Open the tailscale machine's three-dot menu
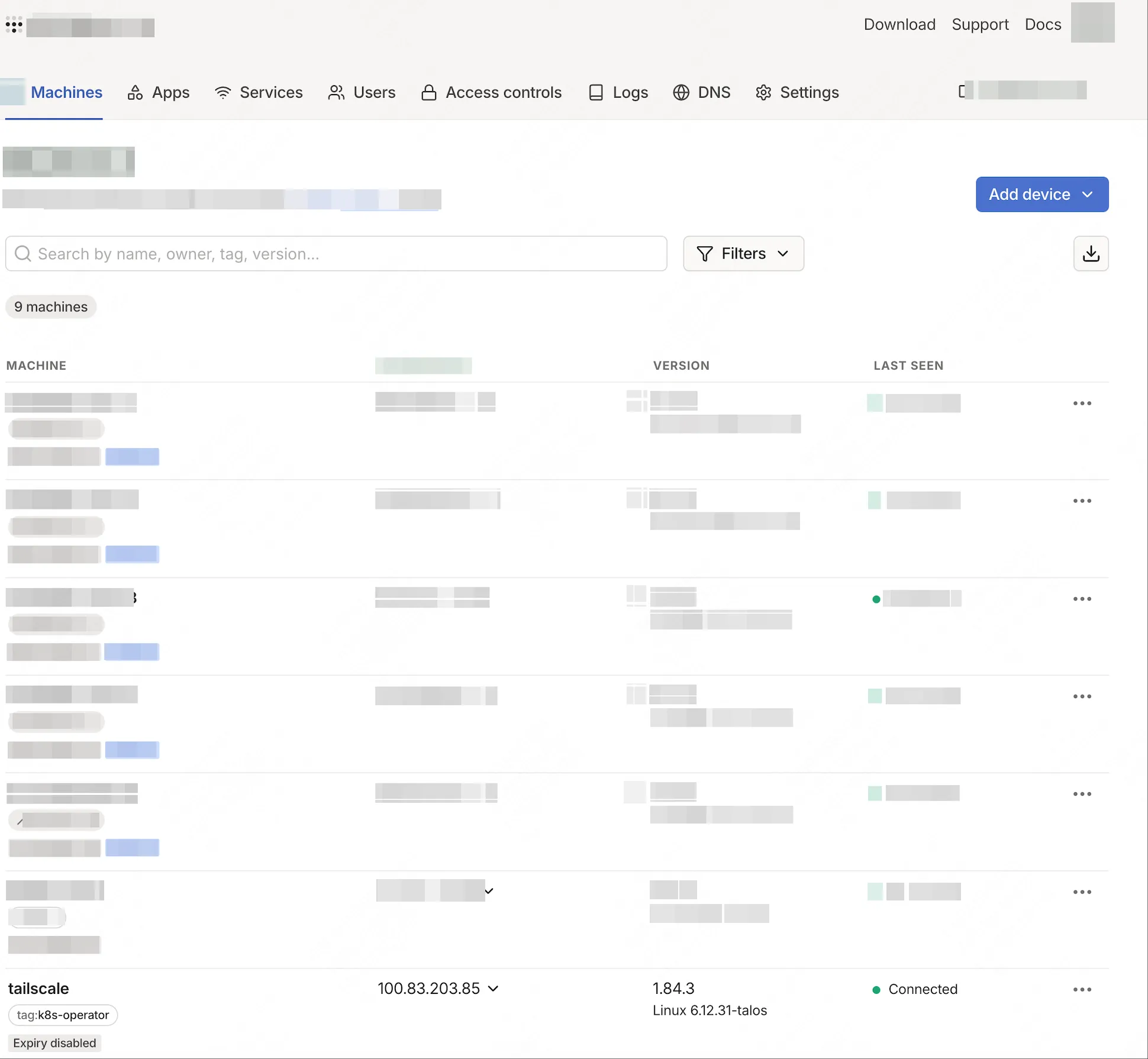 [1082, 989]
